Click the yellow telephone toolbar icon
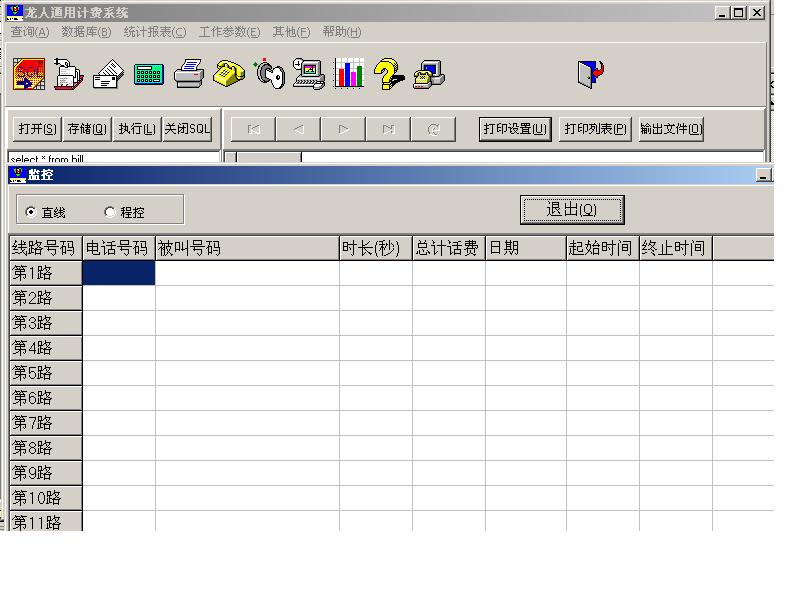Viewport: 800px width, 600px height. coord(229,74)
